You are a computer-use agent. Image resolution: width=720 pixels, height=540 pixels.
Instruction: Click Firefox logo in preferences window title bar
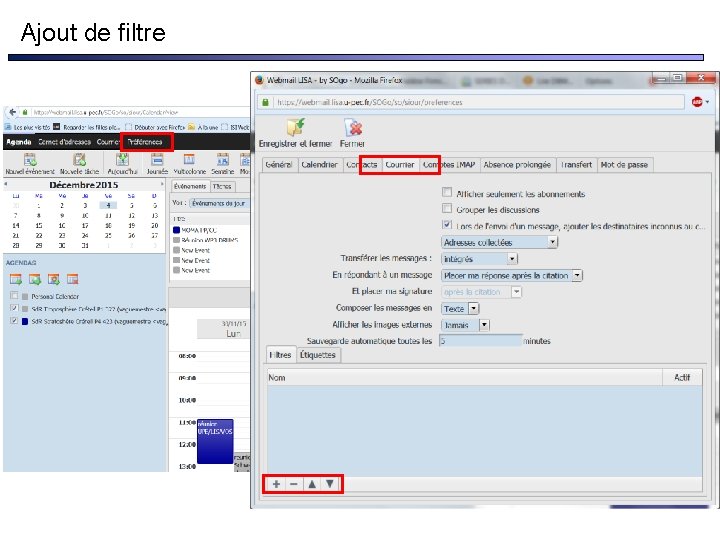click(x=259, y=80)
